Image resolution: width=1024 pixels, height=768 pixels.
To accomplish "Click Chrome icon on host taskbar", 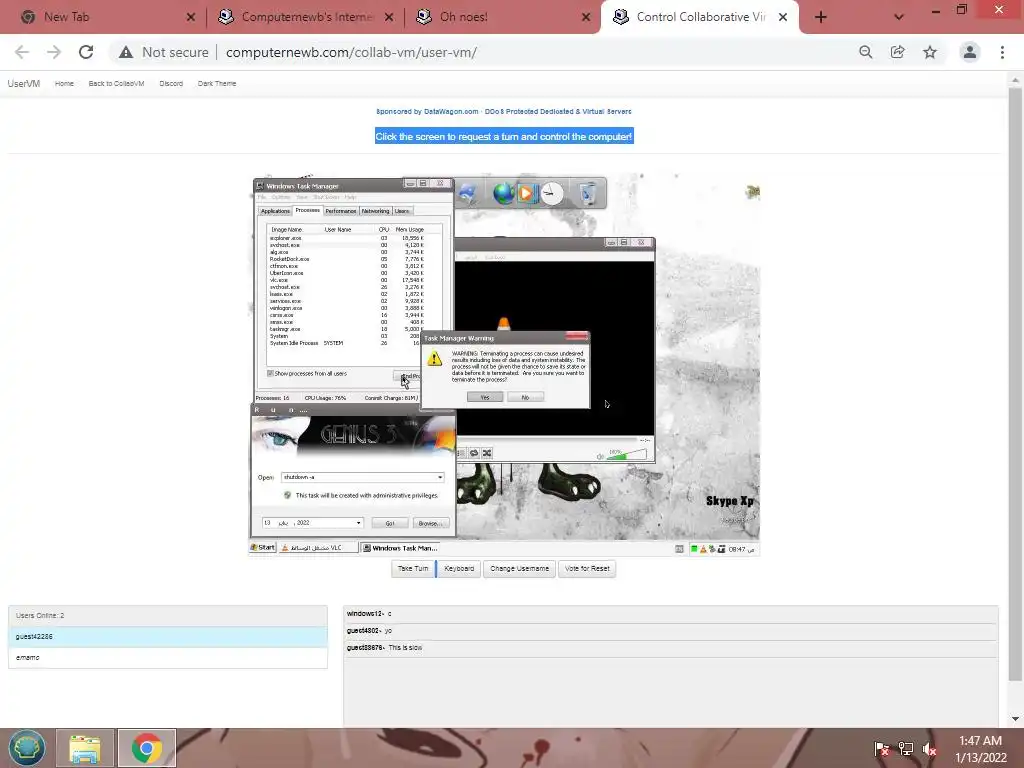I will pyautogui.click(x=147, y=748).
